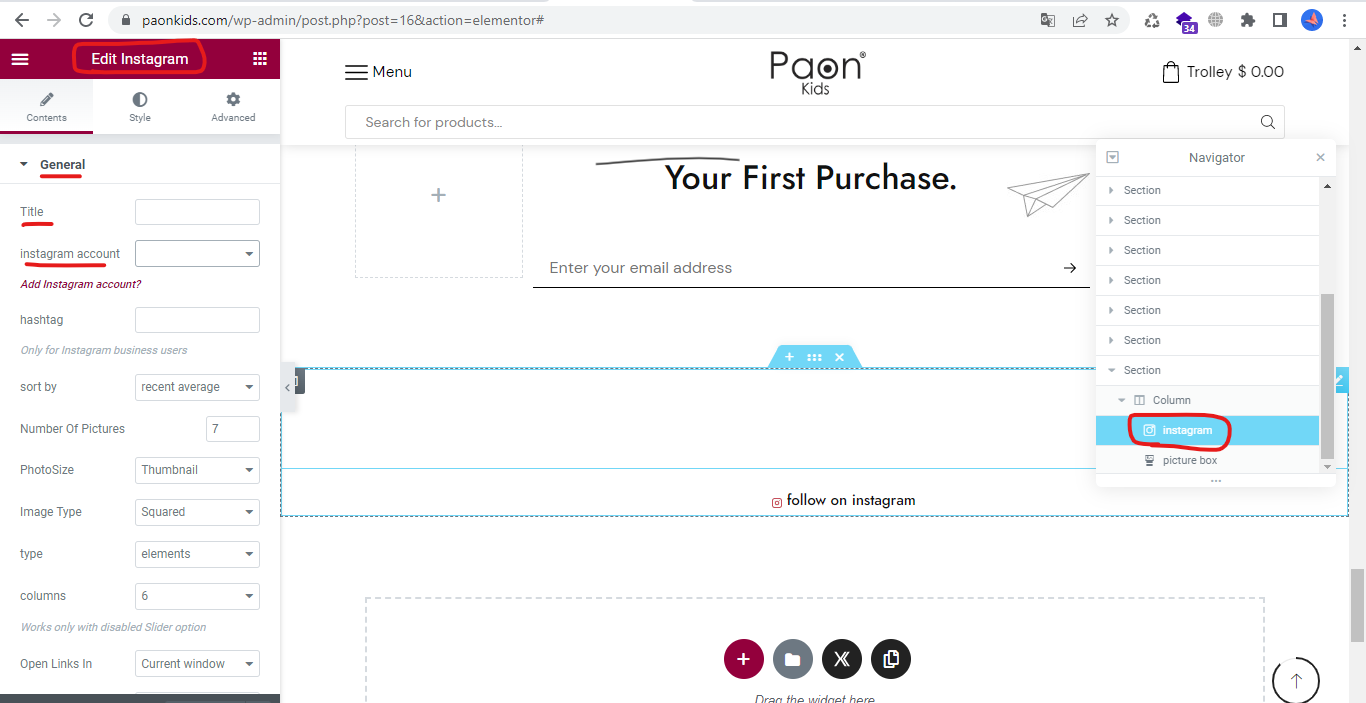
Task: Submit email with the arrow icon
Action: tap(1070, 268)
